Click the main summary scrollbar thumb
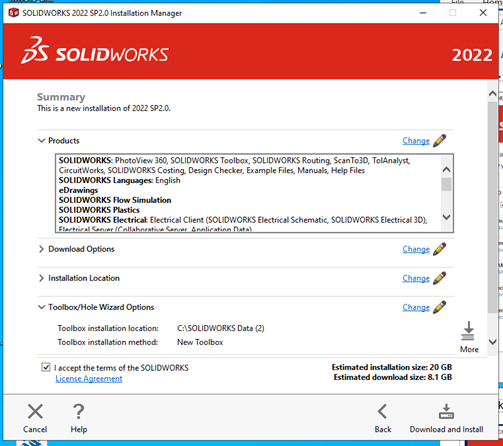The width and height of the screenshot is (503, 446). click(492, 207)
